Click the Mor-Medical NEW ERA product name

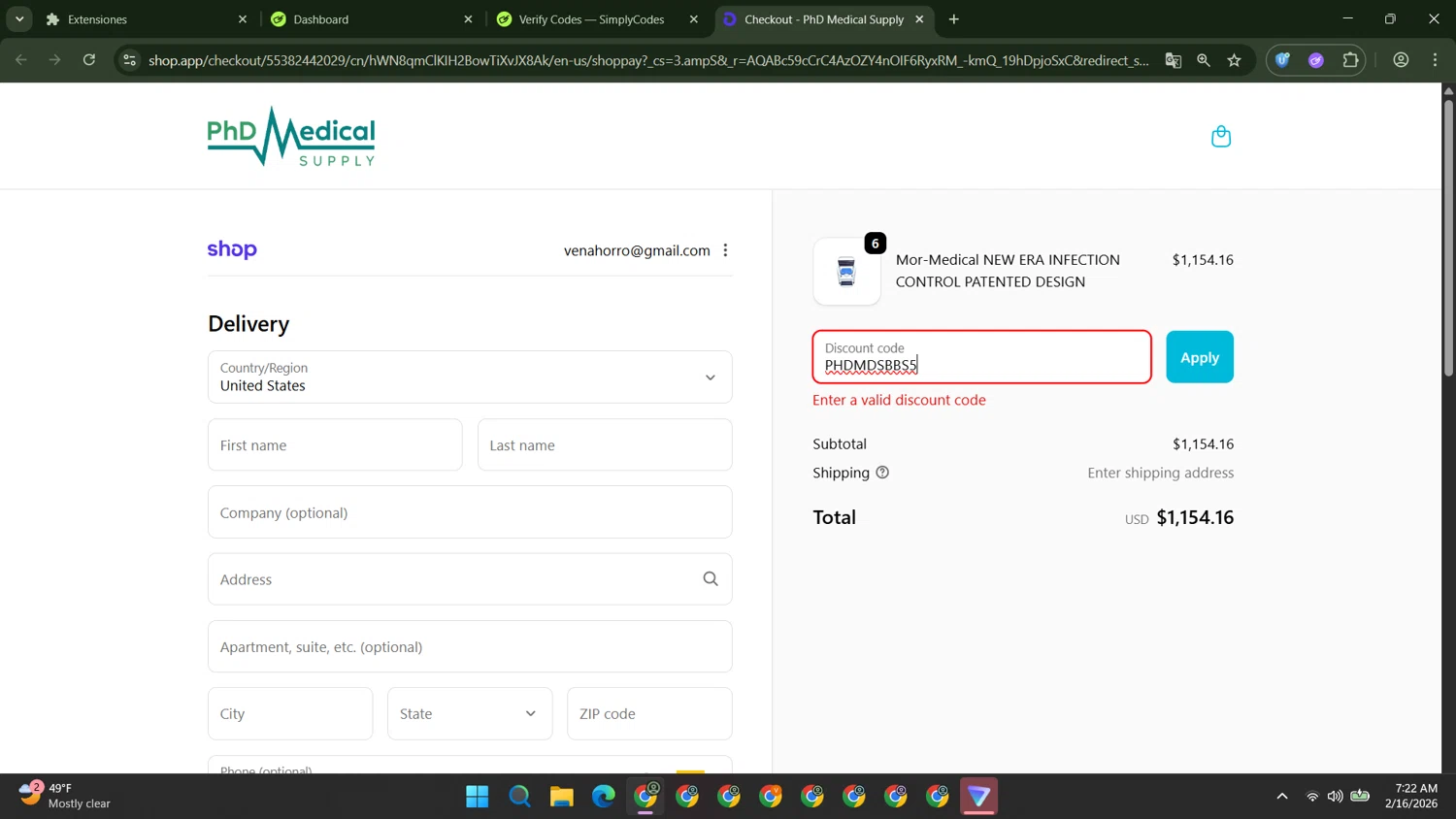click(1008, 271)
